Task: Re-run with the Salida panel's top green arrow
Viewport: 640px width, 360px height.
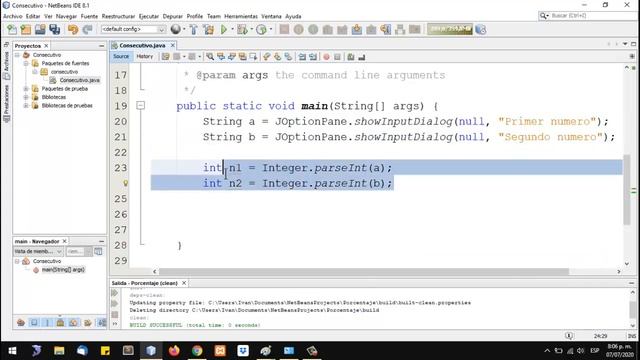Action: pyautogui.click(x=115, y=293)
